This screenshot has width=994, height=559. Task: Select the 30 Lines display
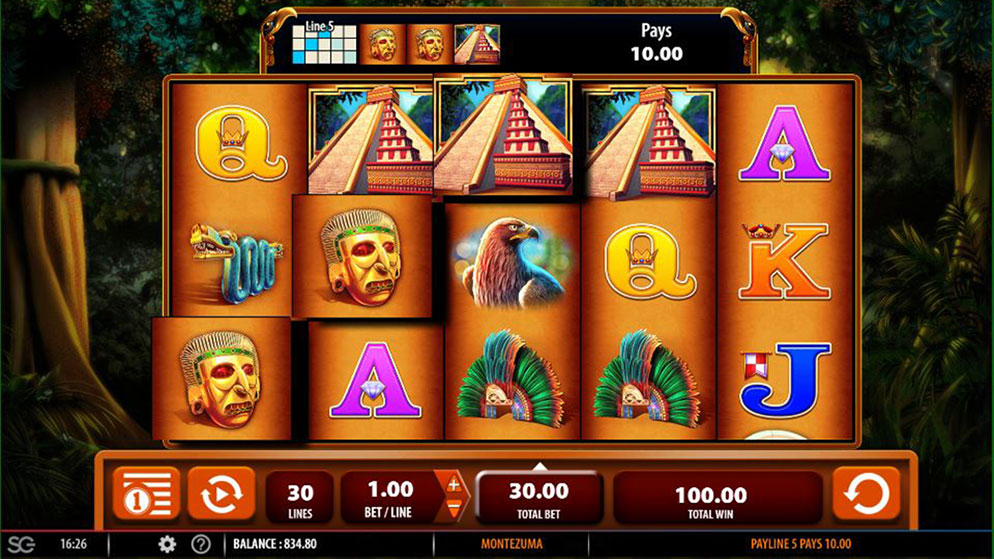tap(300, 499)
